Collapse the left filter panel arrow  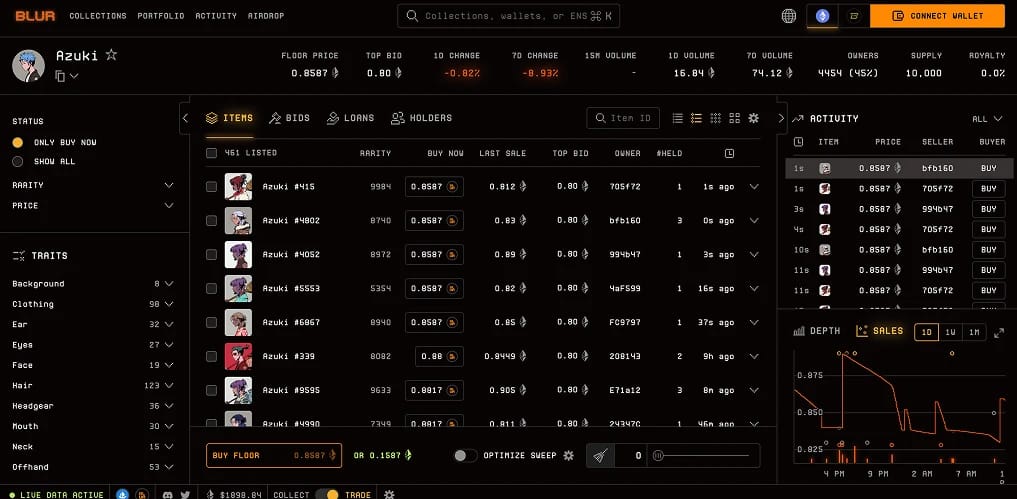[185, 118]
